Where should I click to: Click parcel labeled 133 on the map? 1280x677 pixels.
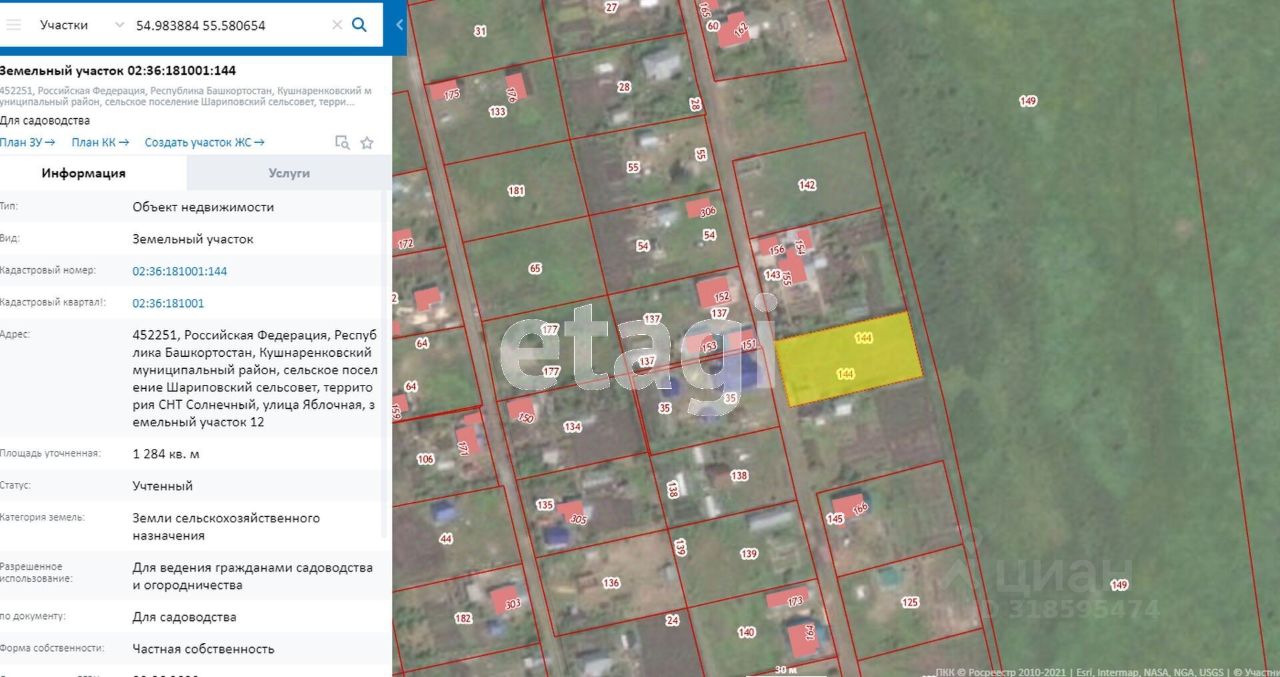(x=497, y=112)
